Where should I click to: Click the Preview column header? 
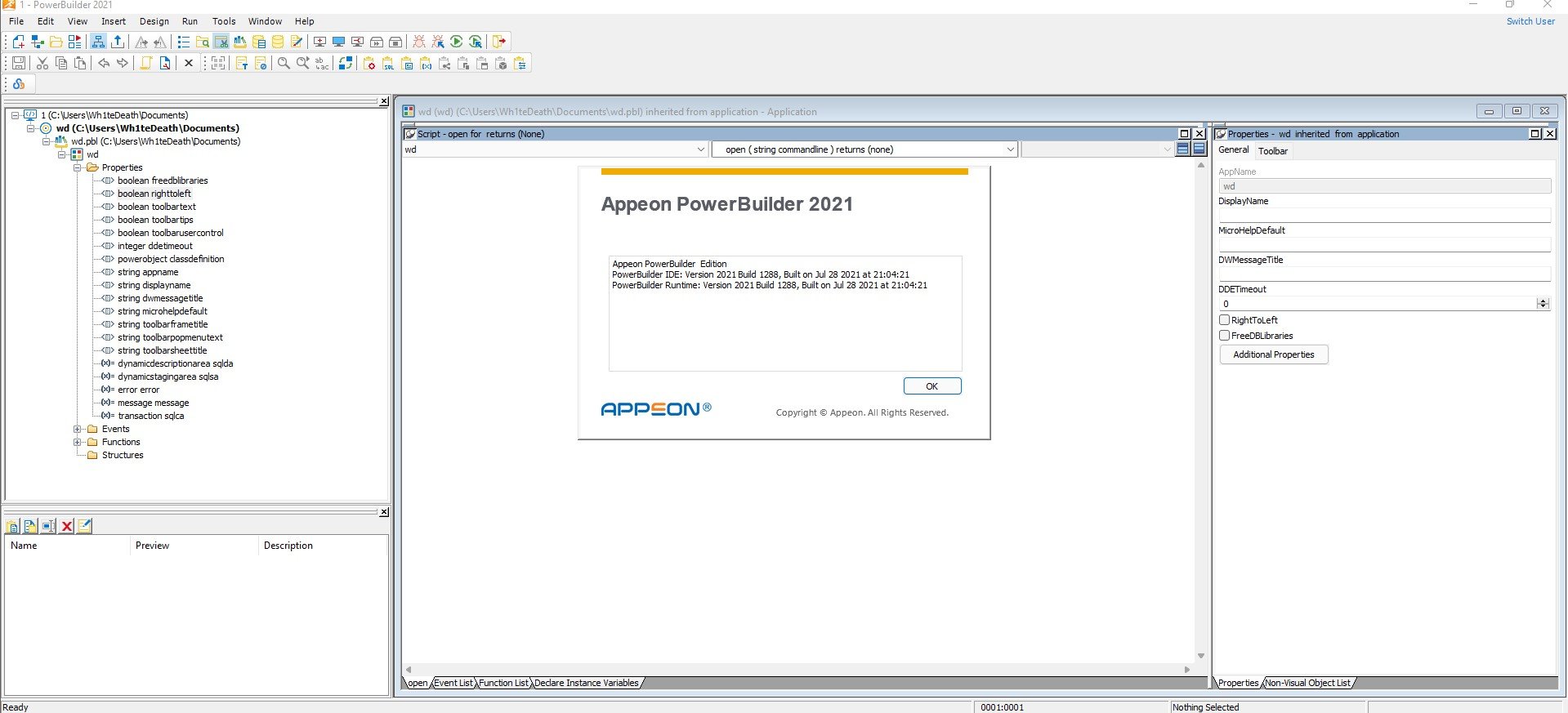[194, 546]
